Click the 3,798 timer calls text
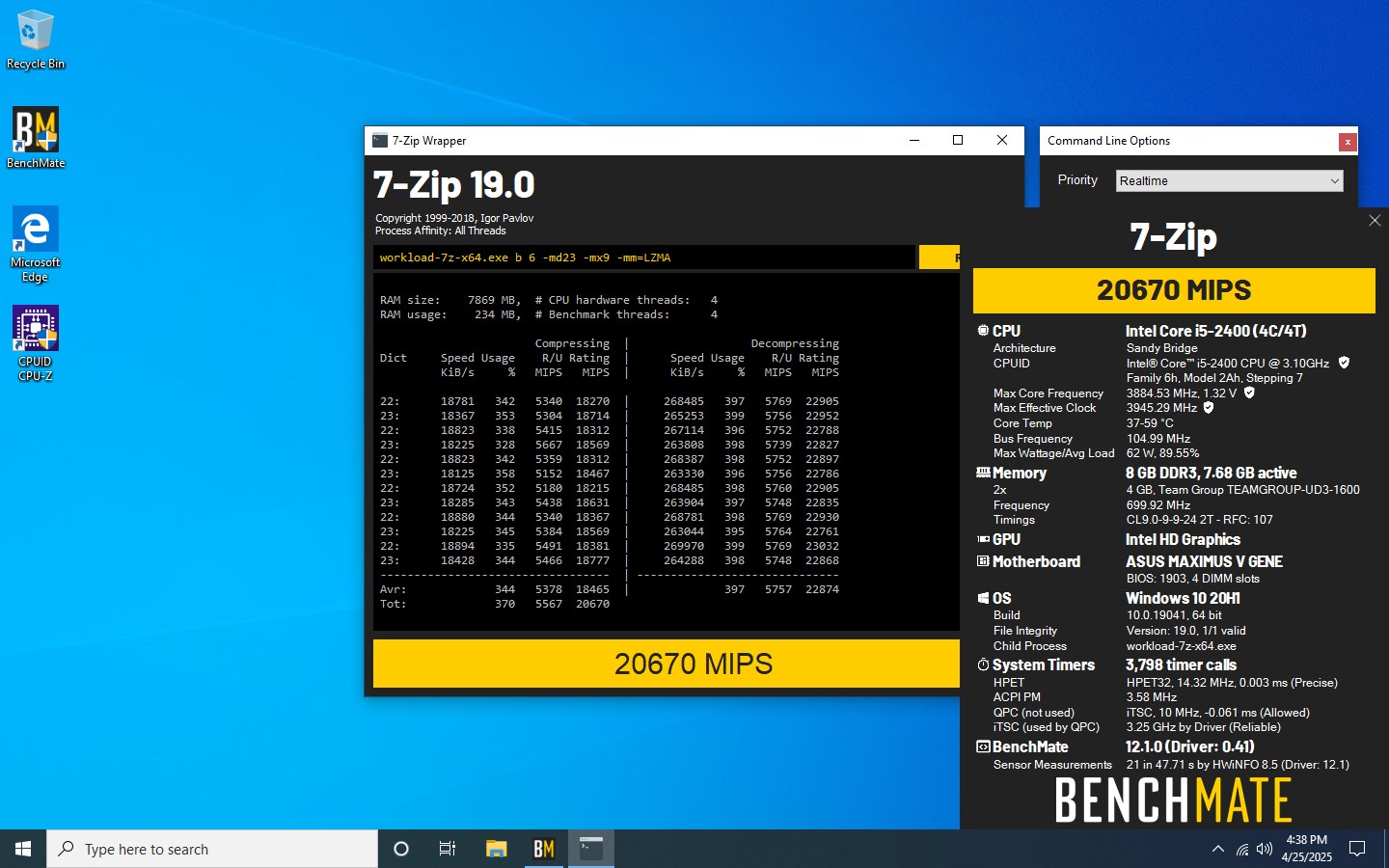The width and height of the screenshot is (1389, 868). pyautogui.click(x=1181, y=665)
